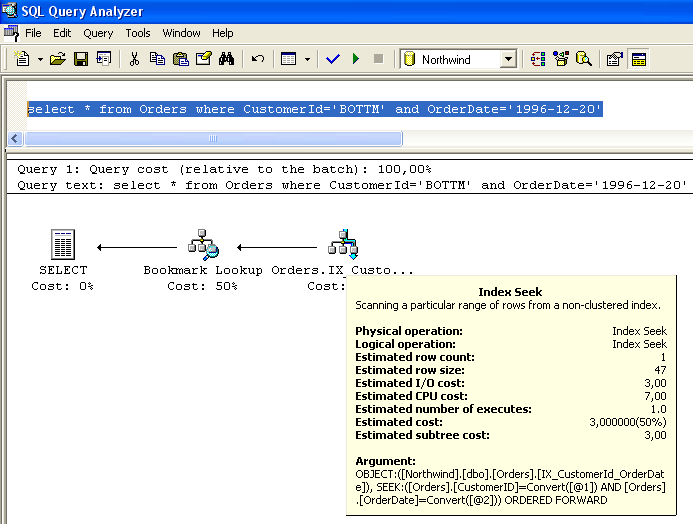Viewport: 693px width, 524px height.
Task: Expand the New Query dropdown arrow
Action: 39,59
